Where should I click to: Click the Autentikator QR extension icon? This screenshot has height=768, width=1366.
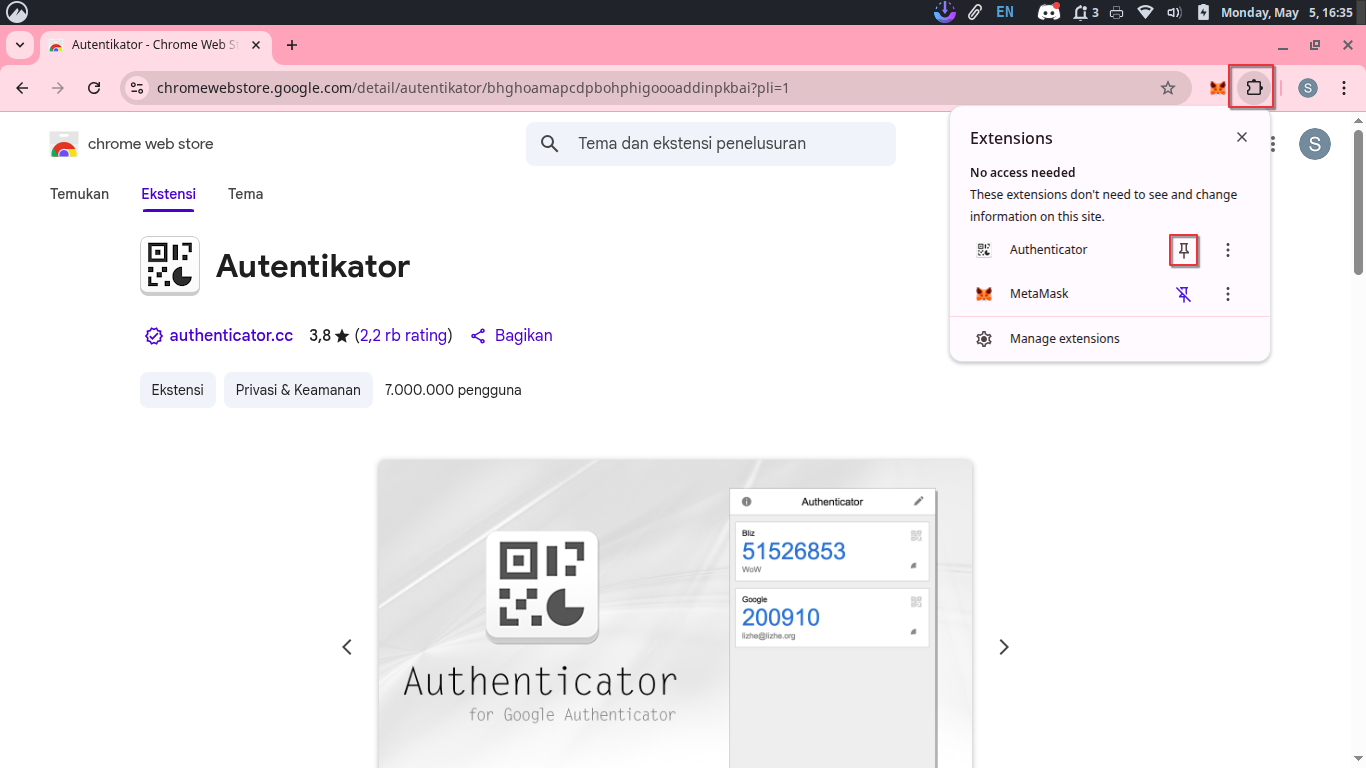coord(170,266)
